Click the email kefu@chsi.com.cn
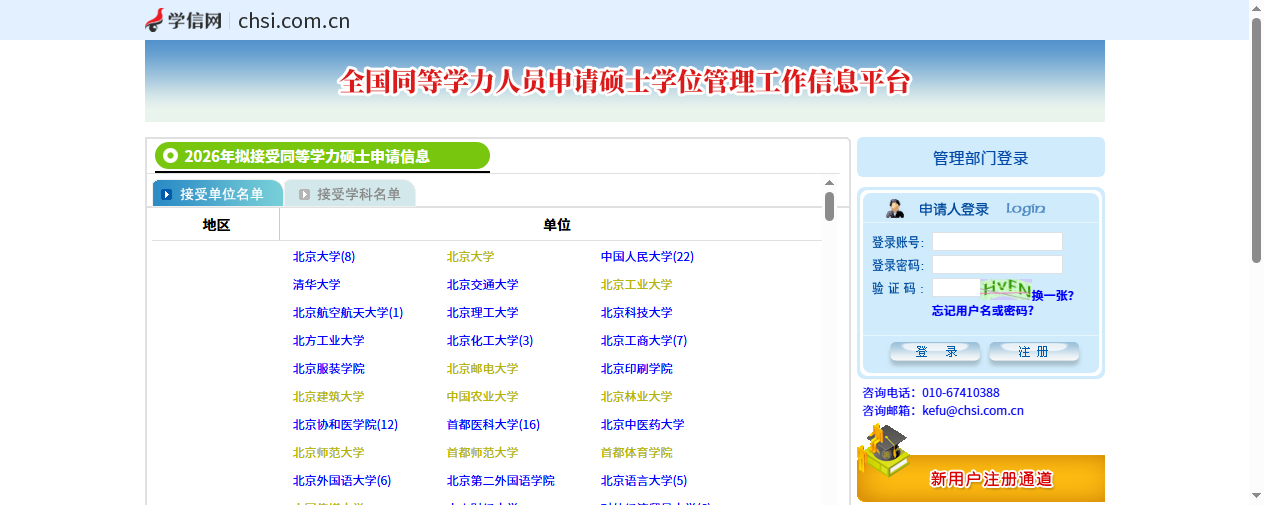The width and height of the screenshot is (1264, 505). (x=973, y=410)
